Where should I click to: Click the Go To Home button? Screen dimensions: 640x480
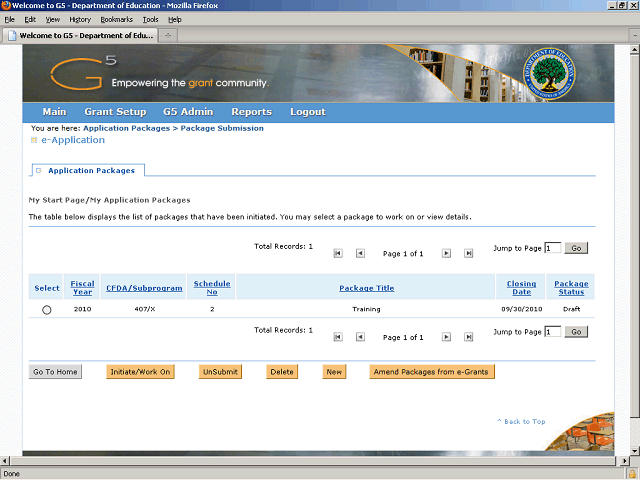(x=55, y=372)
